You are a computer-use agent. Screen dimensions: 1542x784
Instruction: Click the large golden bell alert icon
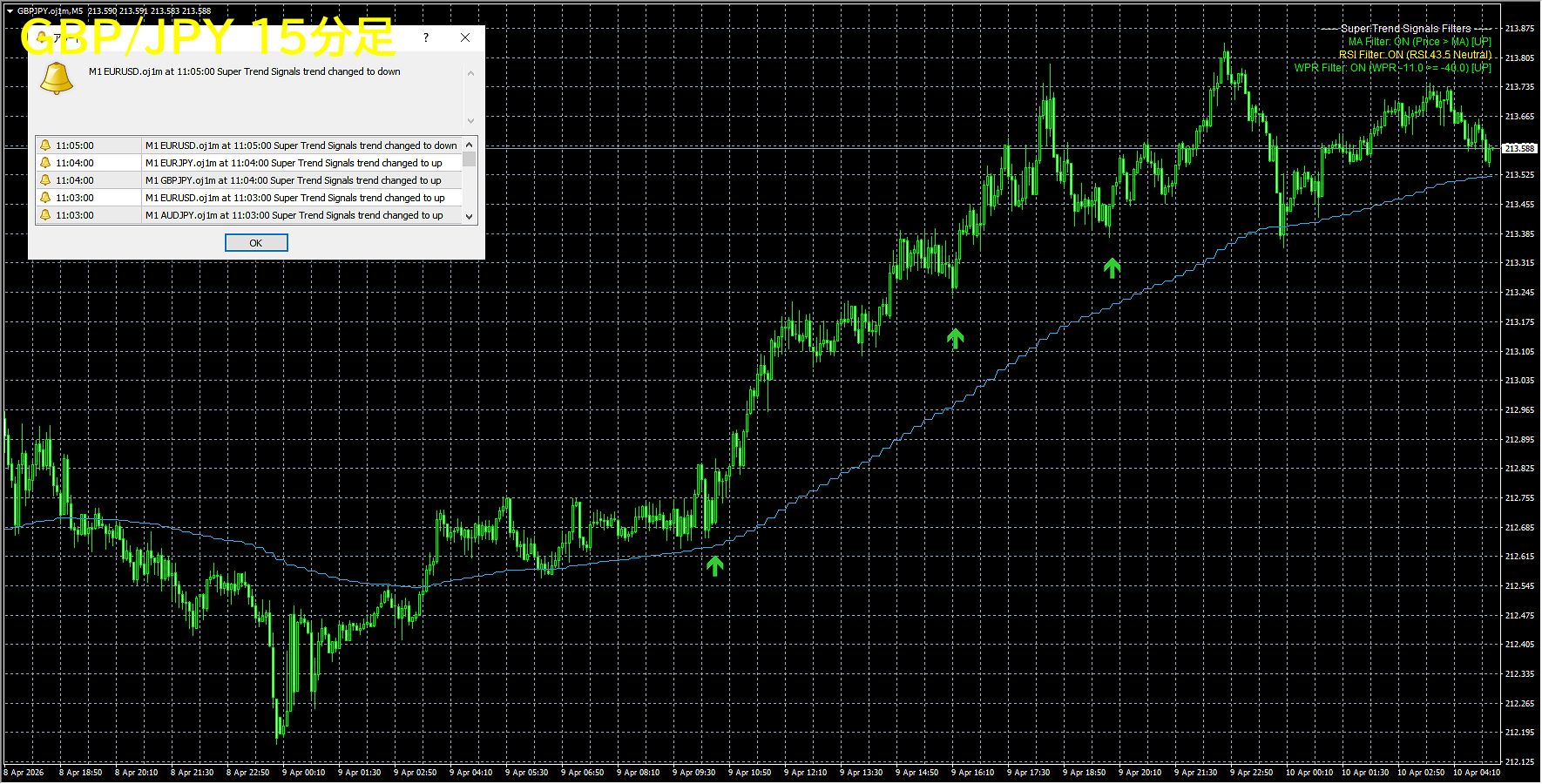[x=57, y=78]
